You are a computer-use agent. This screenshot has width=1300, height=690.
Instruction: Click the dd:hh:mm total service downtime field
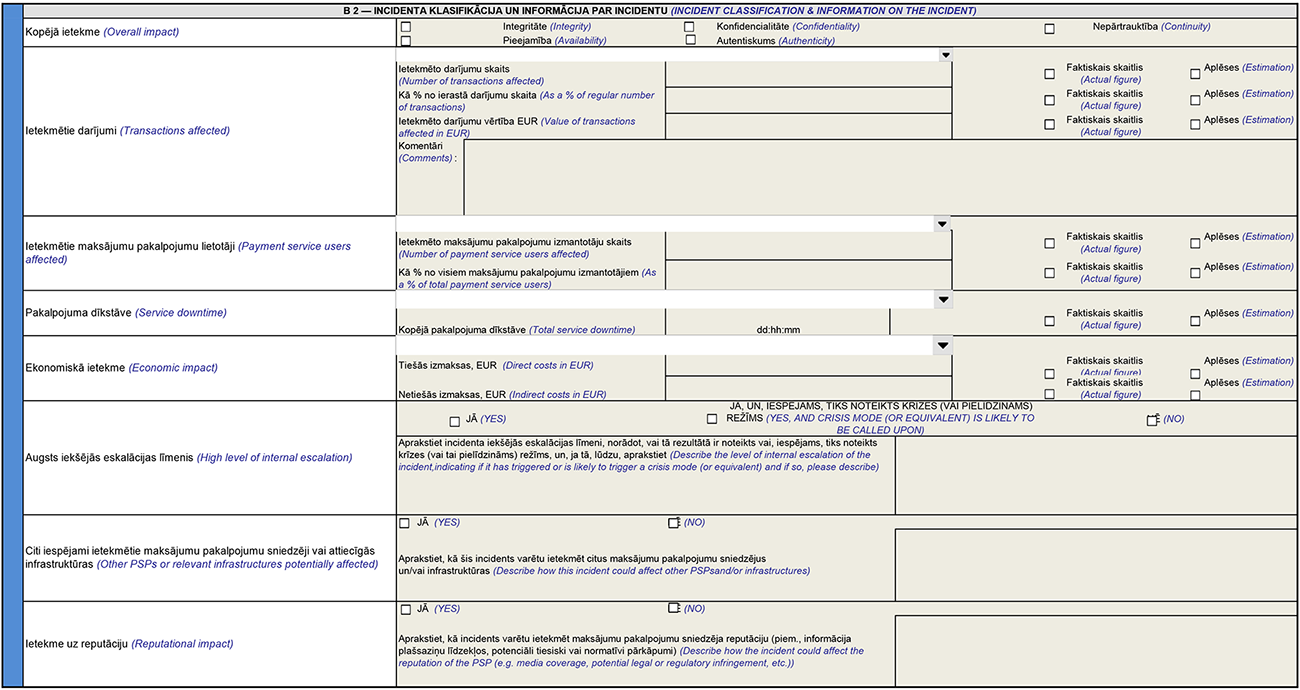777,323
